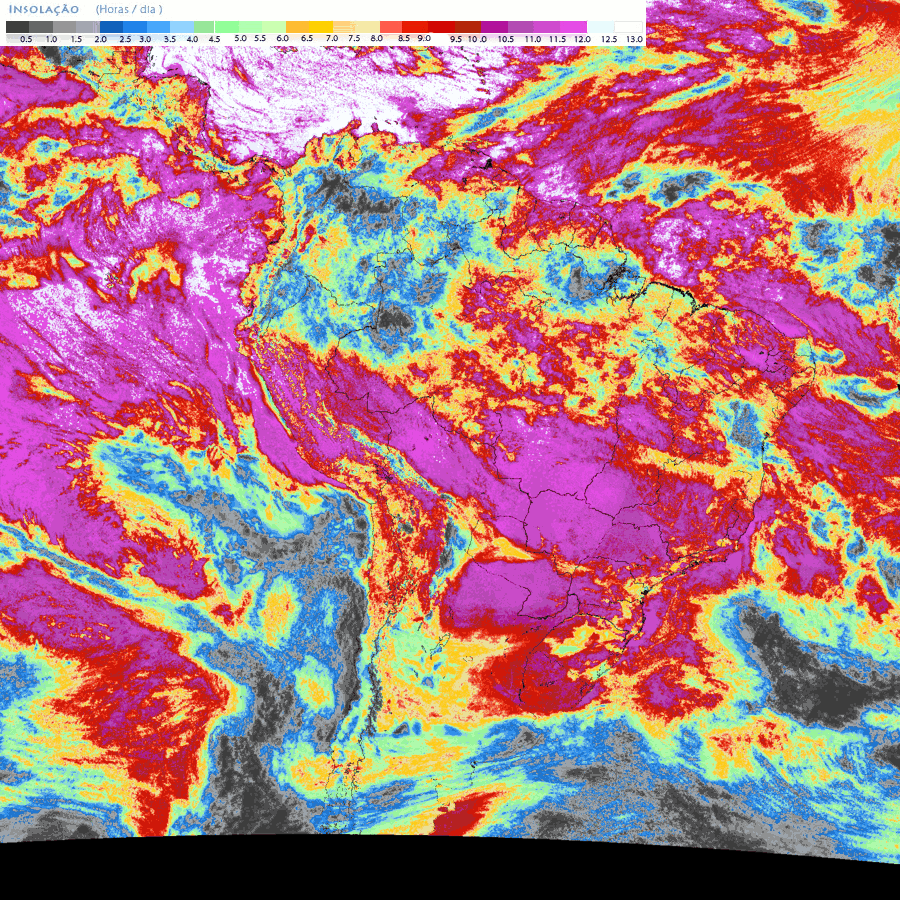Click the '10.5' legend value
The image size is (900, 900).
506,39
